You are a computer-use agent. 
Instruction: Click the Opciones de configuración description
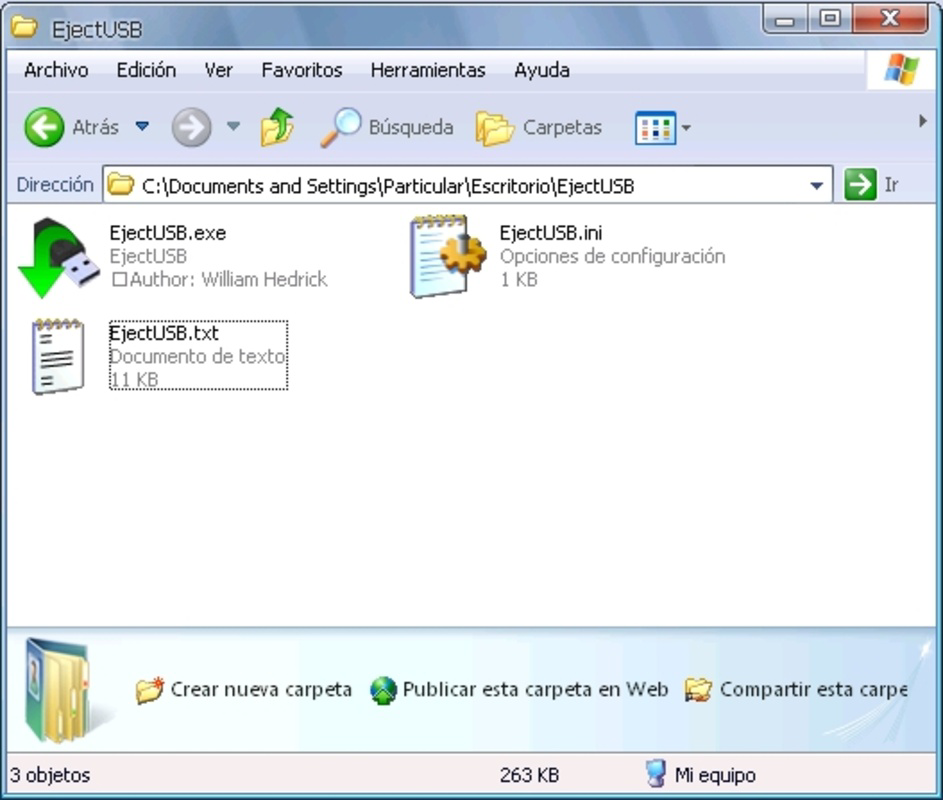click(612, 256)
